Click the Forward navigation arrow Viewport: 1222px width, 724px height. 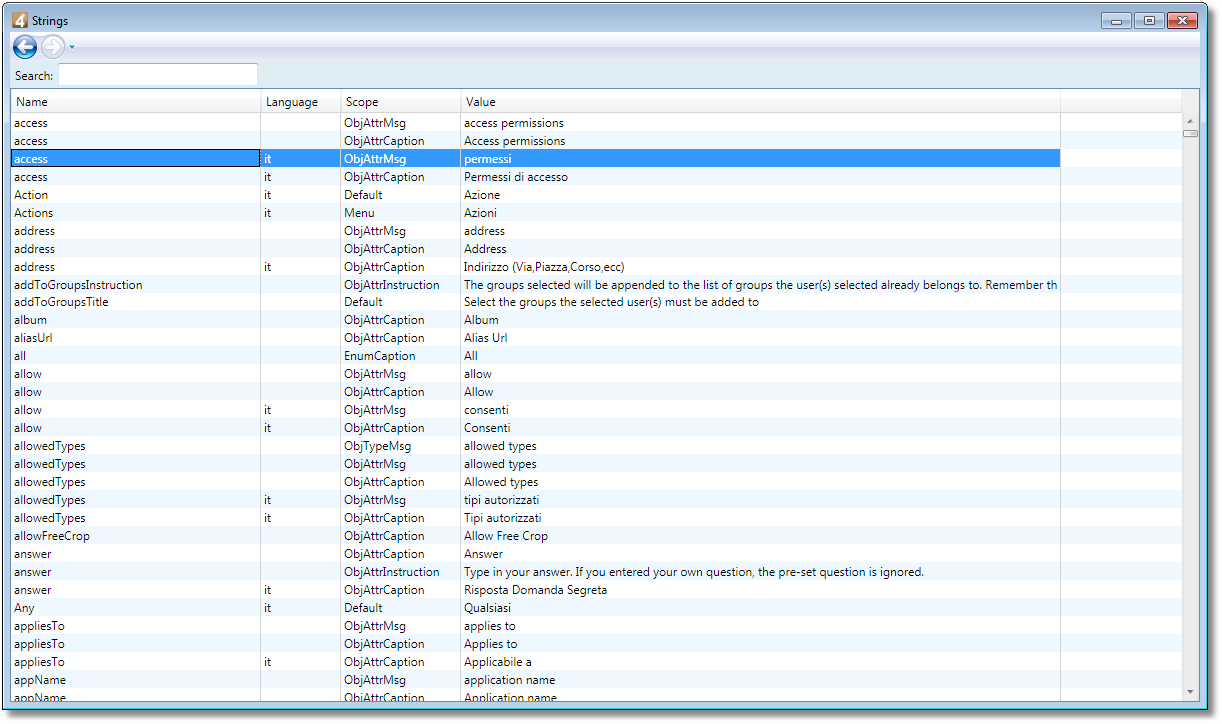pos(53,47)
